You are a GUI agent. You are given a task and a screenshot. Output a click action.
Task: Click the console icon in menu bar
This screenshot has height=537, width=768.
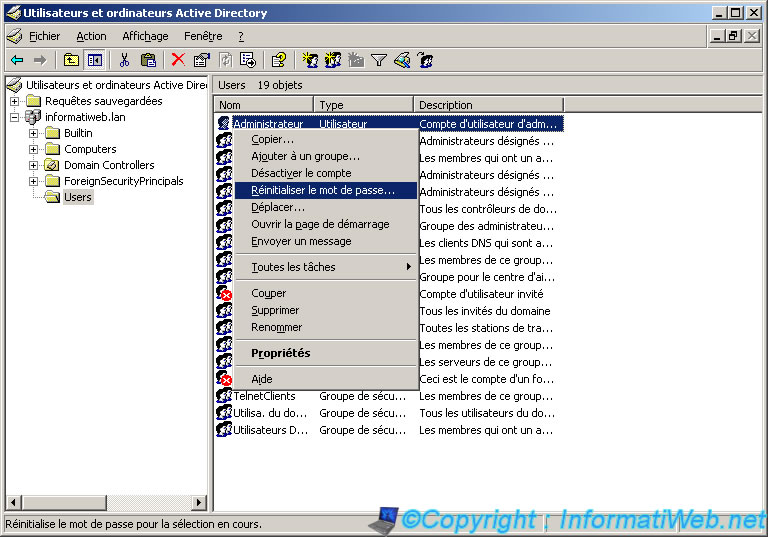tap(15, 36)
